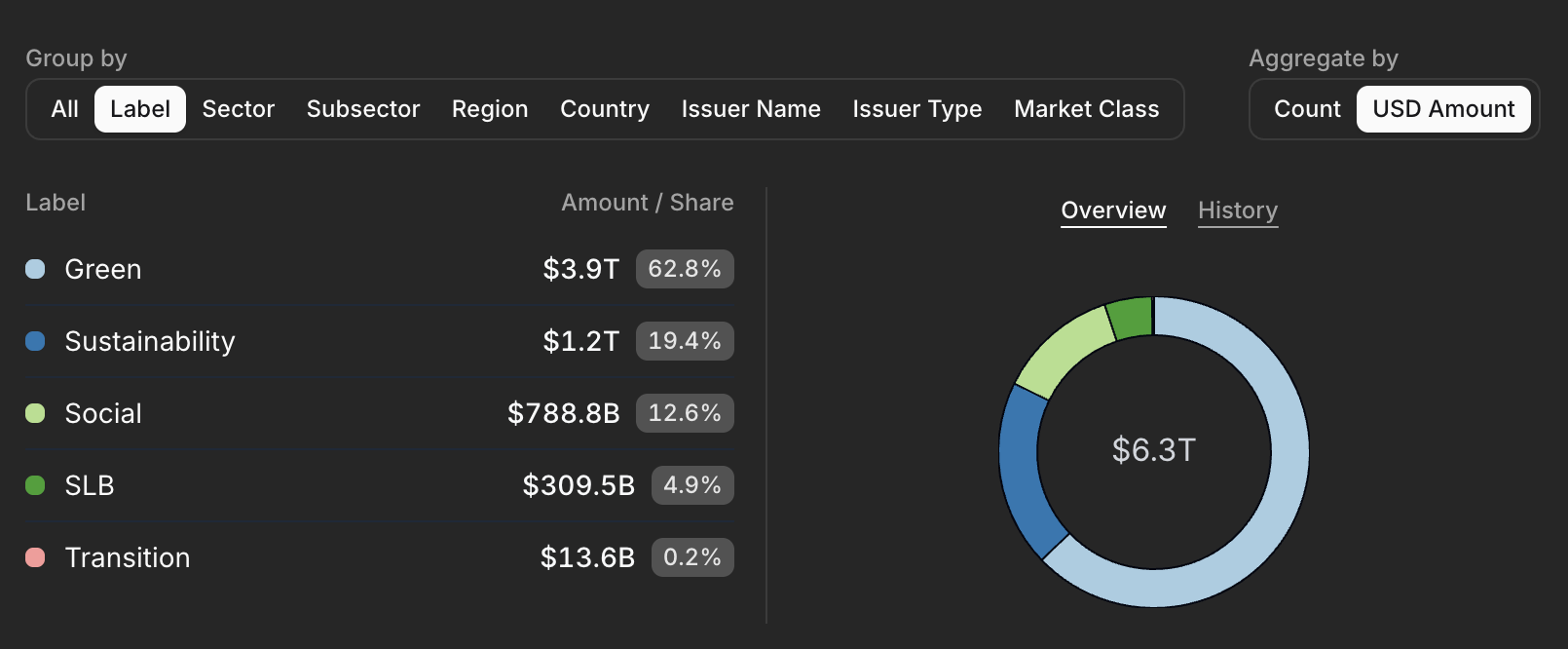Click the Label column header

tap(56, 203)
